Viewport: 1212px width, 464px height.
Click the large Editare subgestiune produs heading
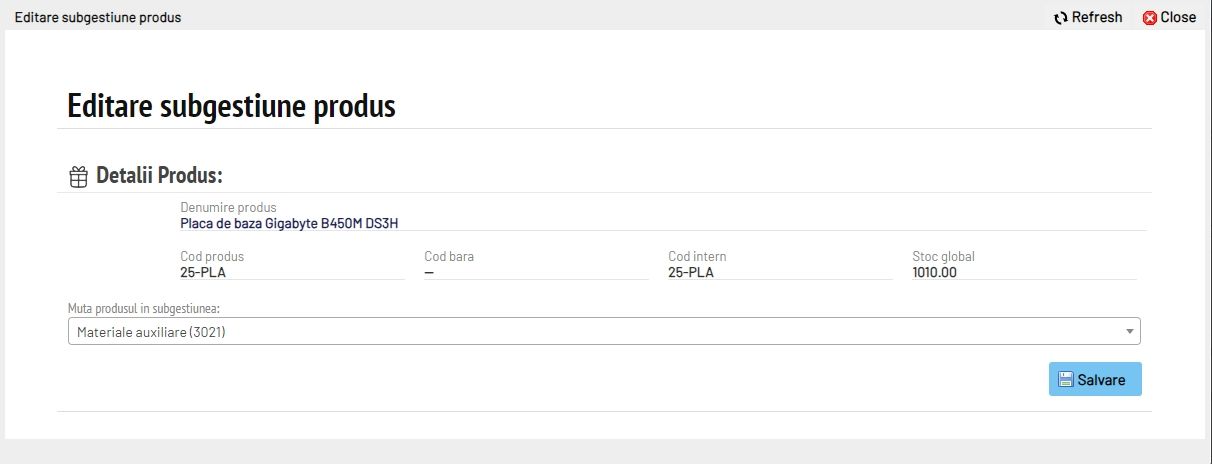231,106
